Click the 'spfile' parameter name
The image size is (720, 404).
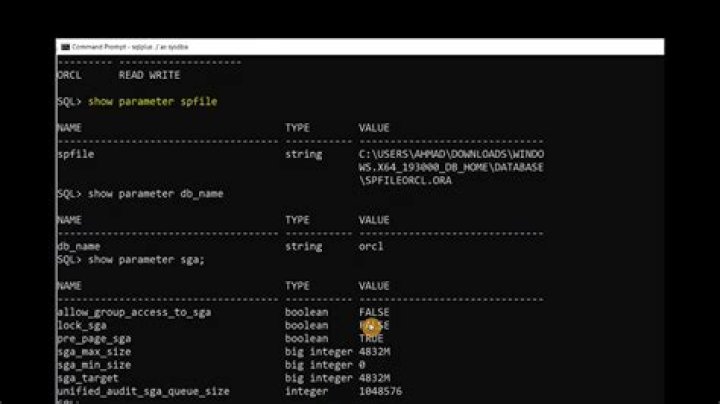pyautogui.click(x=76, y=154)
